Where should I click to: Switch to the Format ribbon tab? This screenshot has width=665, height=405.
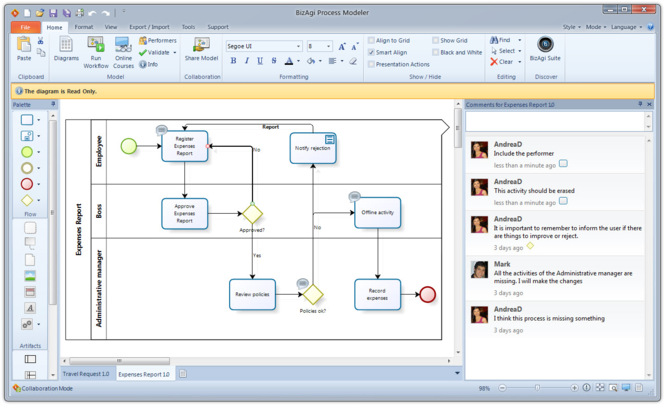click(83, 27)
